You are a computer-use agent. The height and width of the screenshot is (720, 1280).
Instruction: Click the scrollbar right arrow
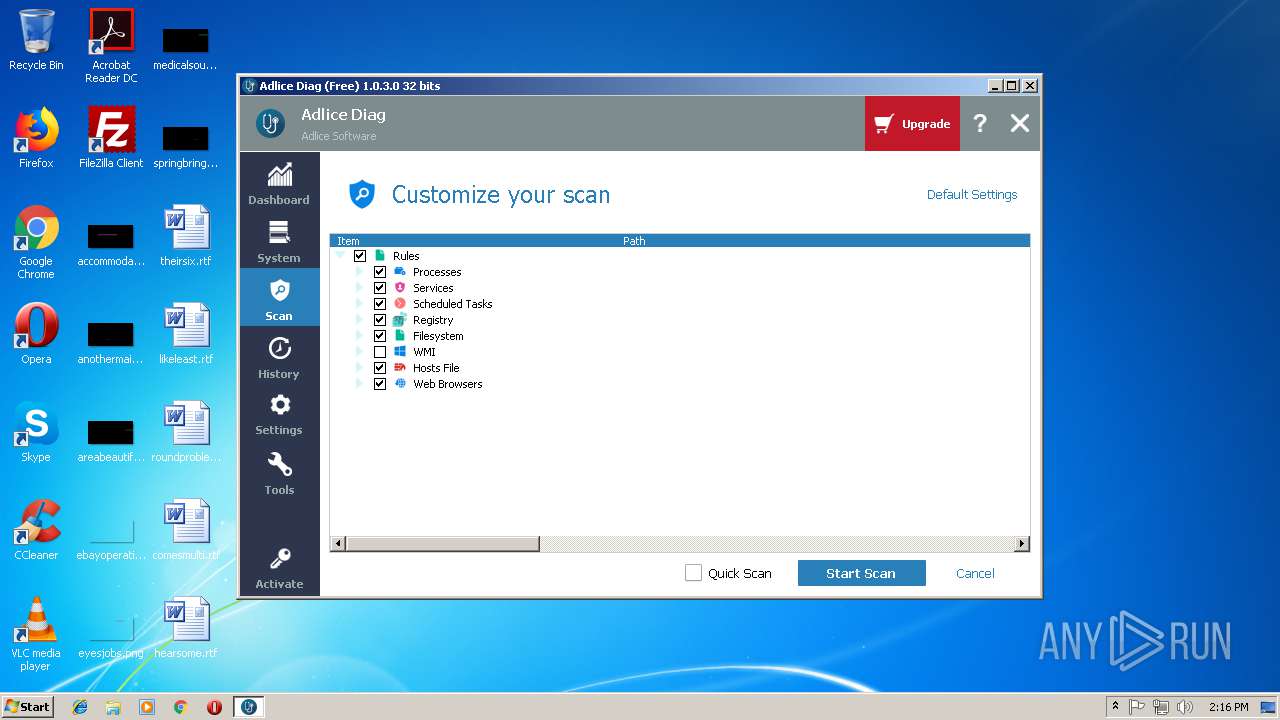(x=1021, y=544)
